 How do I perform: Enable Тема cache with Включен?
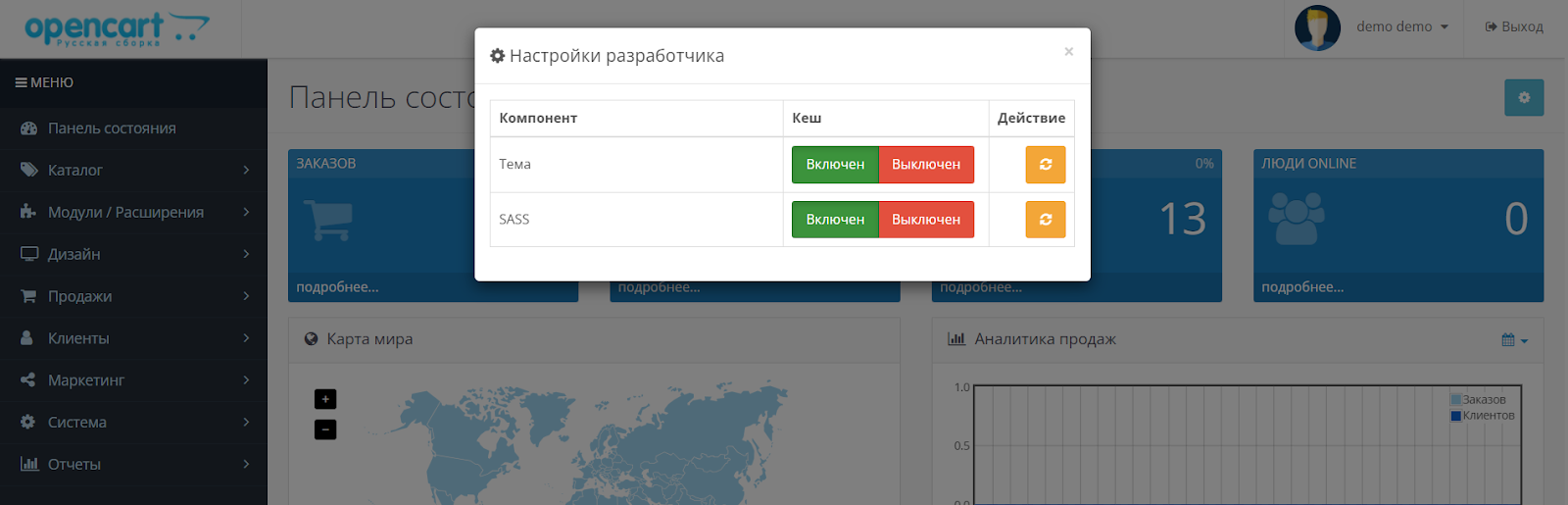click(835, 165)
